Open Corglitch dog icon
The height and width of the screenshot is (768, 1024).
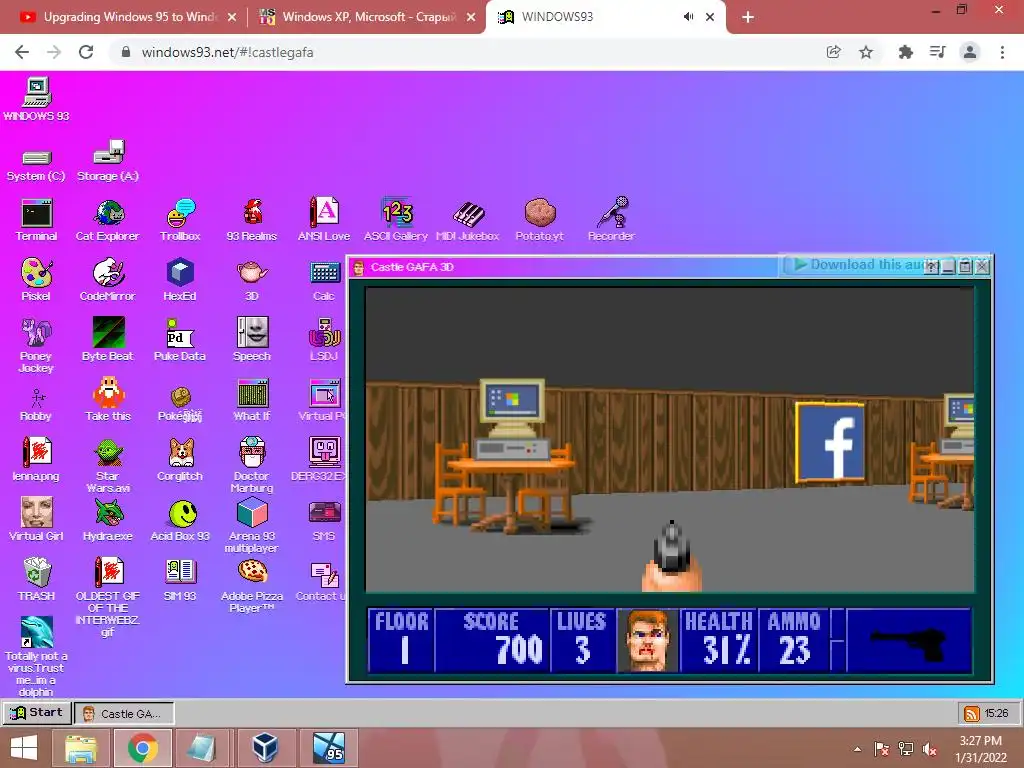[180, 459]
